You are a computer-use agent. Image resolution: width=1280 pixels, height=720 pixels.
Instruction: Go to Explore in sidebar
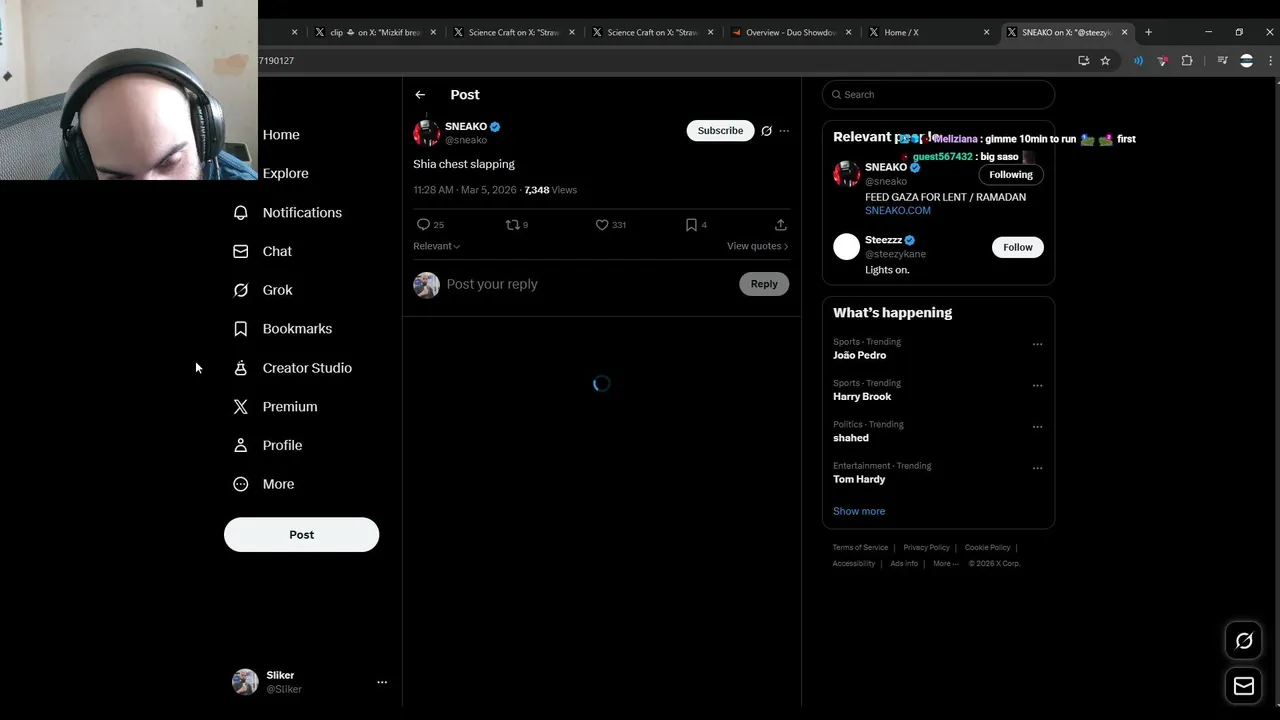pos(285,173)
